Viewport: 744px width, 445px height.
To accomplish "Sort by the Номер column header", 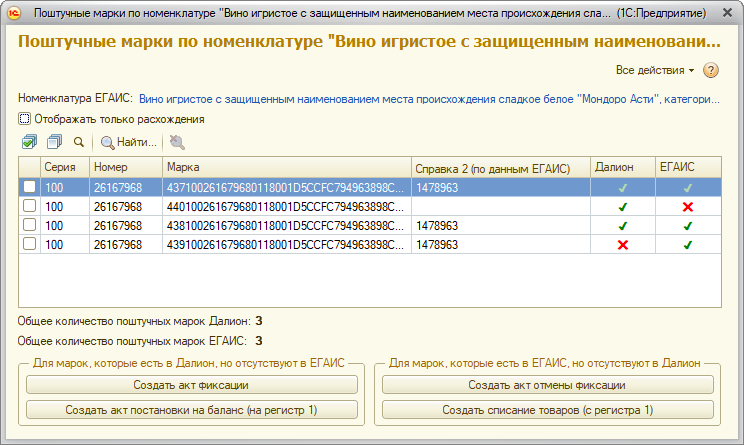I will pos(126,167).
